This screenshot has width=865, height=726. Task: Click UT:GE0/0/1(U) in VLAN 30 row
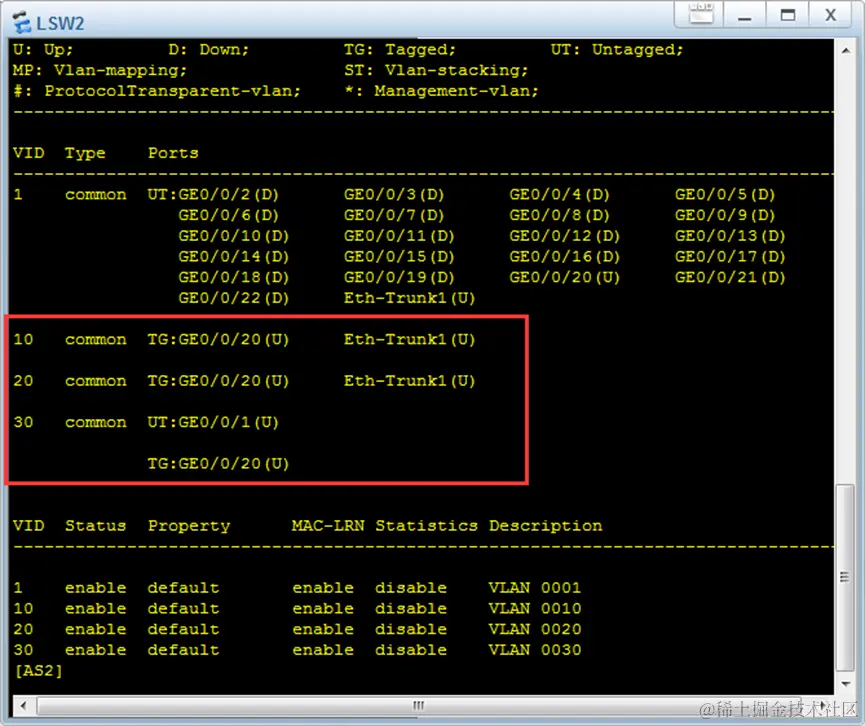point(213,422)
